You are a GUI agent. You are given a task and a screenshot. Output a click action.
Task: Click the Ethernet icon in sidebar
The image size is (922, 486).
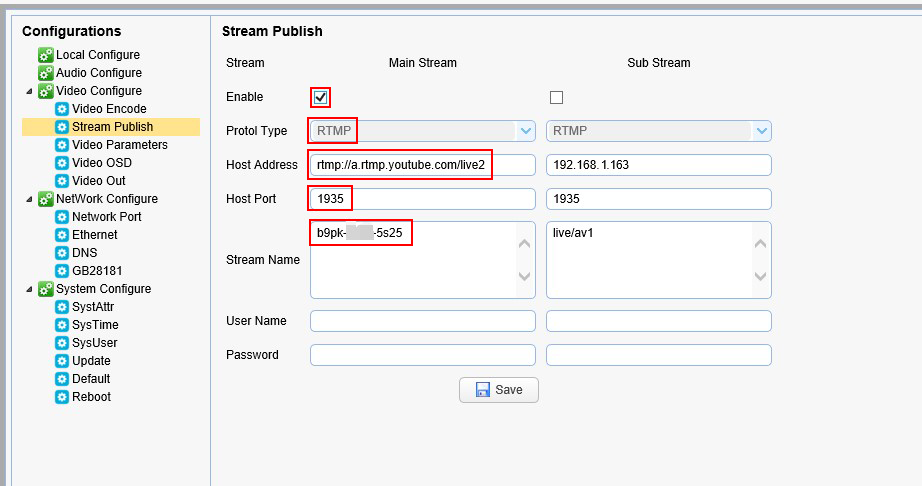[x=62, y=235]
